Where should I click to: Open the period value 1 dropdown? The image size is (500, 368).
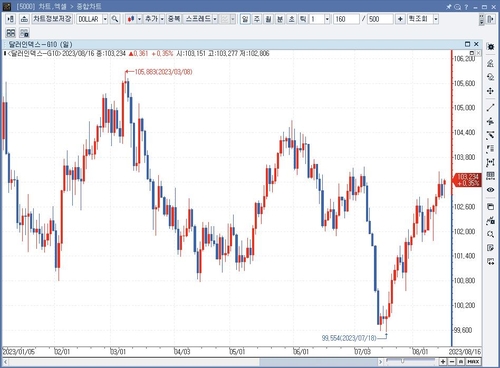pyautogui.click(x=327, y=19)
